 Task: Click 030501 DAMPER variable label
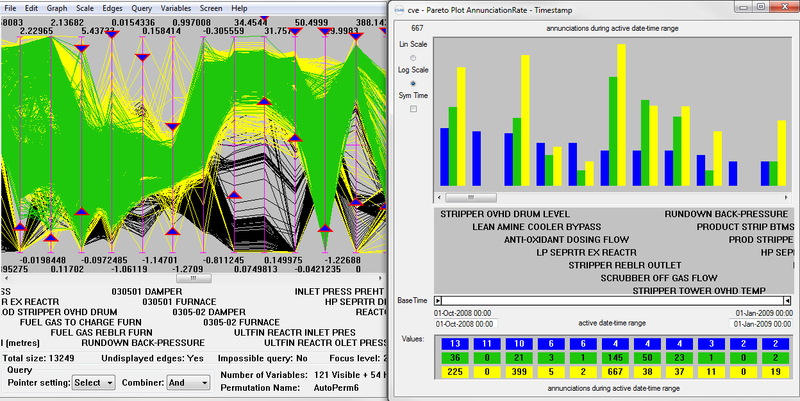tap(147, 292)
